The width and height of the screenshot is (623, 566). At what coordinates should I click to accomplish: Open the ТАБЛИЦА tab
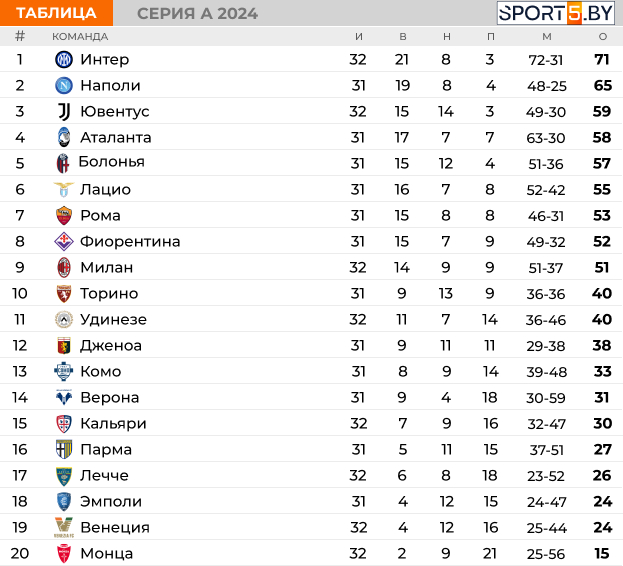[x=56, y=13]
